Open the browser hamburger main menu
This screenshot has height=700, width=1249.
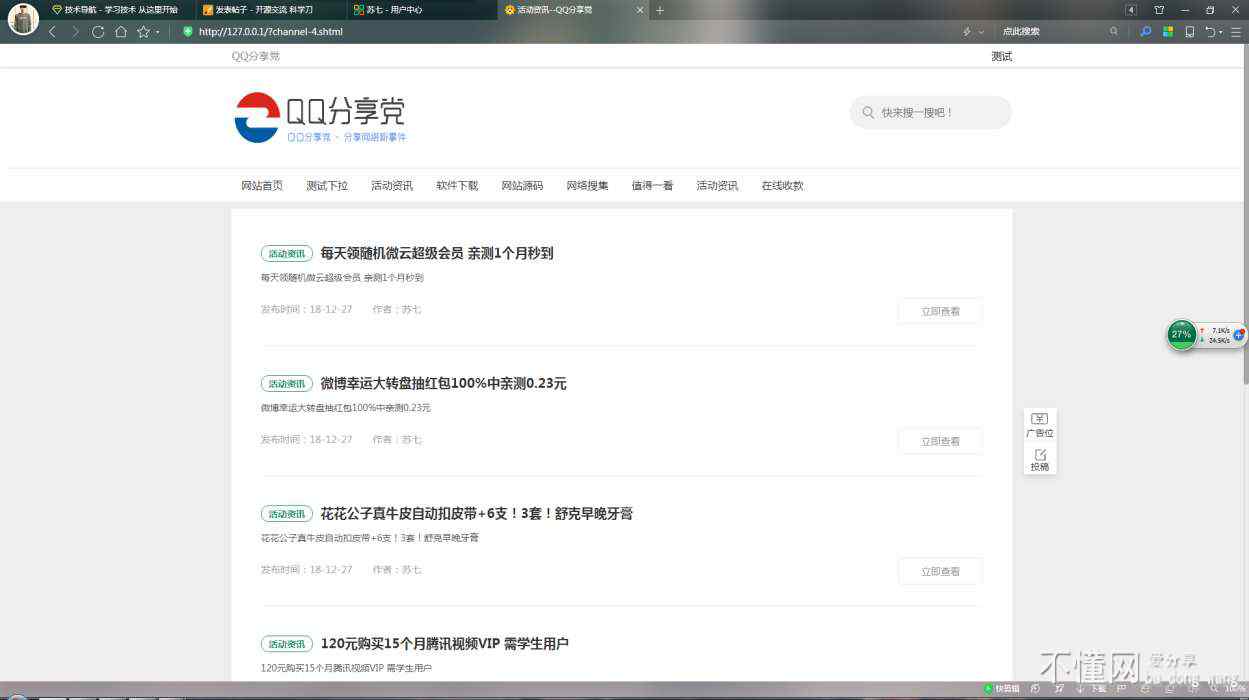[1236, 32]
